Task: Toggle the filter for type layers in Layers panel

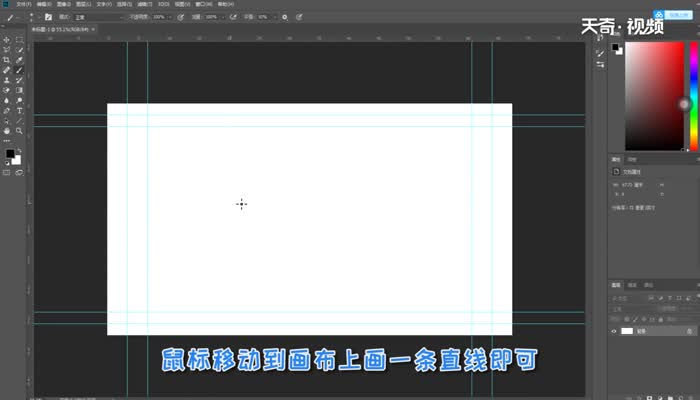Action: click(670, 298)
